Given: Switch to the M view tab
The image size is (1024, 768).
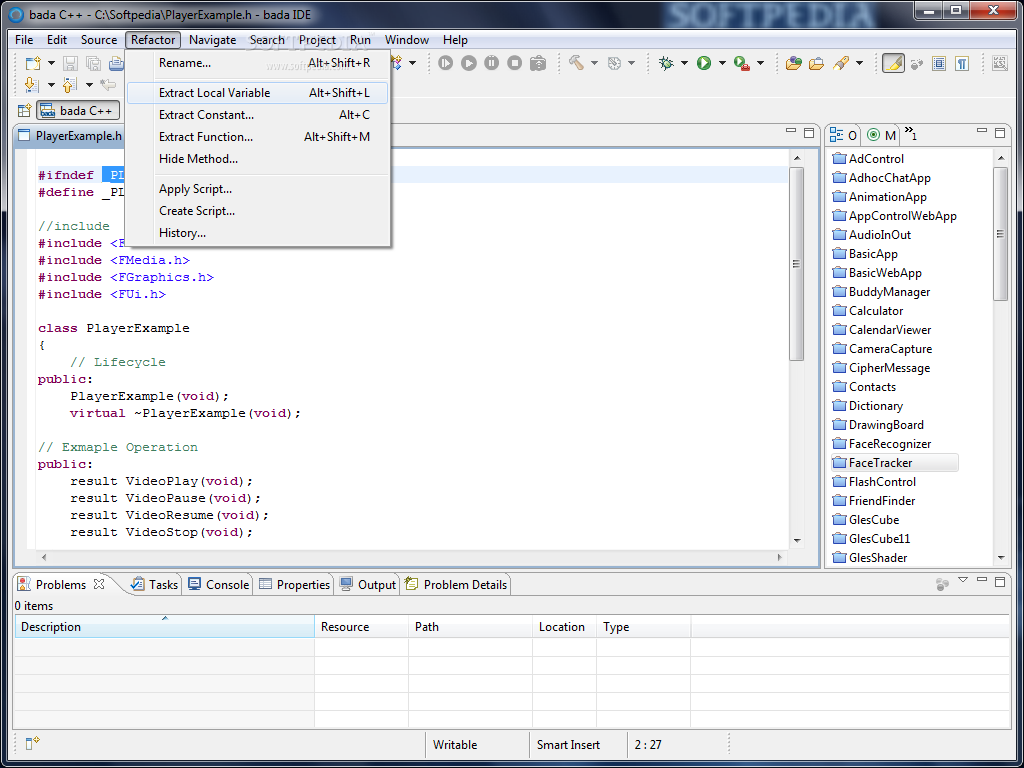Looking at the screenshot, I should click(x=881, y=135).
